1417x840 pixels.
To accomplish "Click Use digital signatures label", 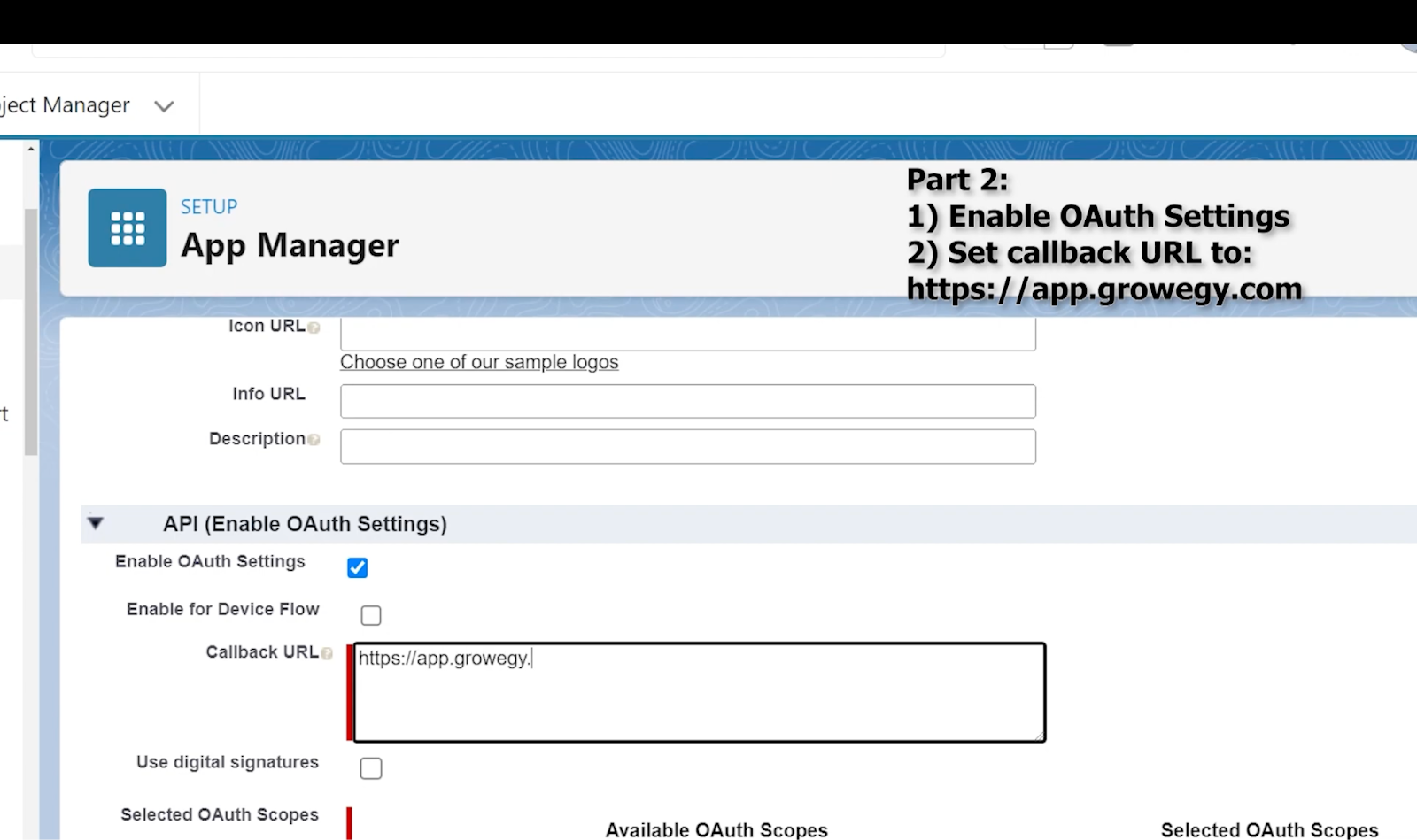I will (228, 762).
